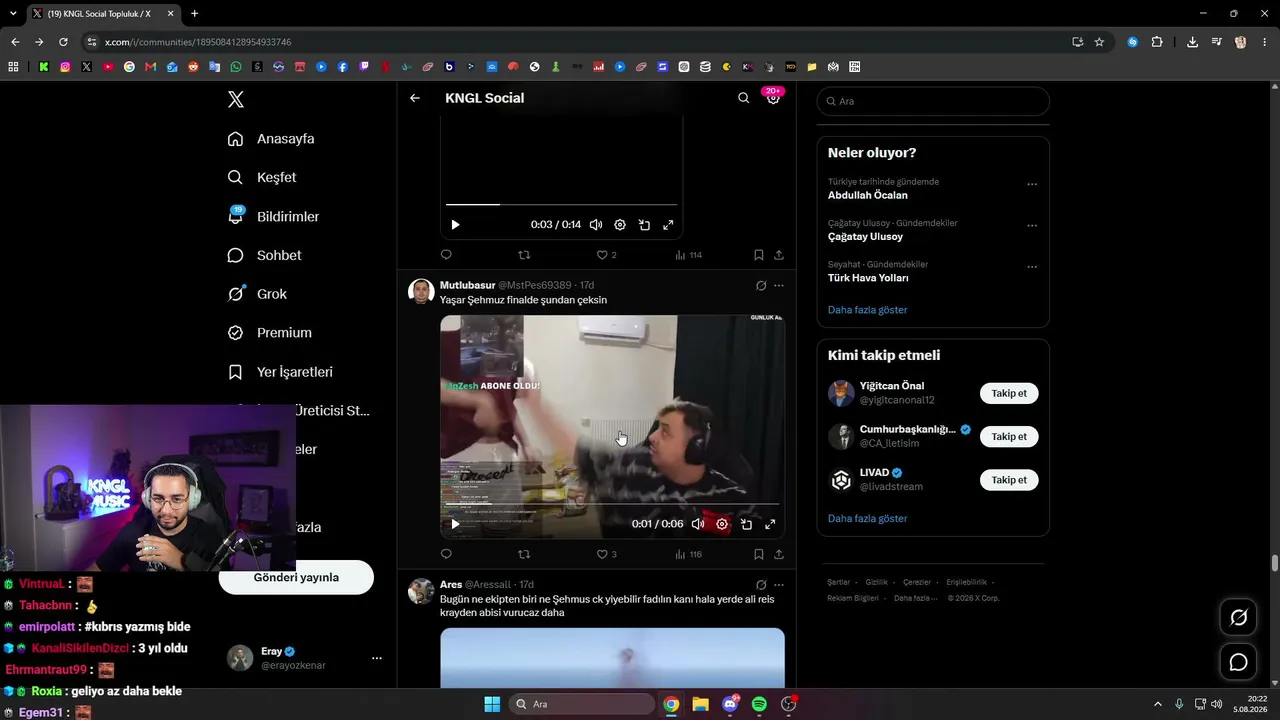Show more trends under Neler oluyor
This screenshot has width=1280, height=720.
click(867, 310)
